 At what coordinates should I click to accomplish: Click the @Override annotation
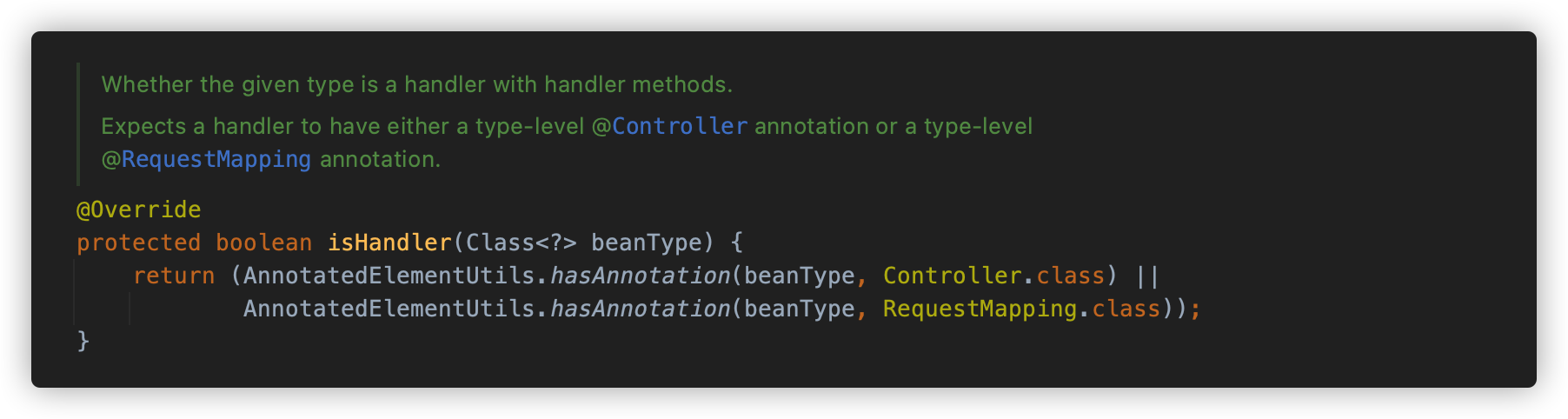pyautogui.click(x=139, y=210)
